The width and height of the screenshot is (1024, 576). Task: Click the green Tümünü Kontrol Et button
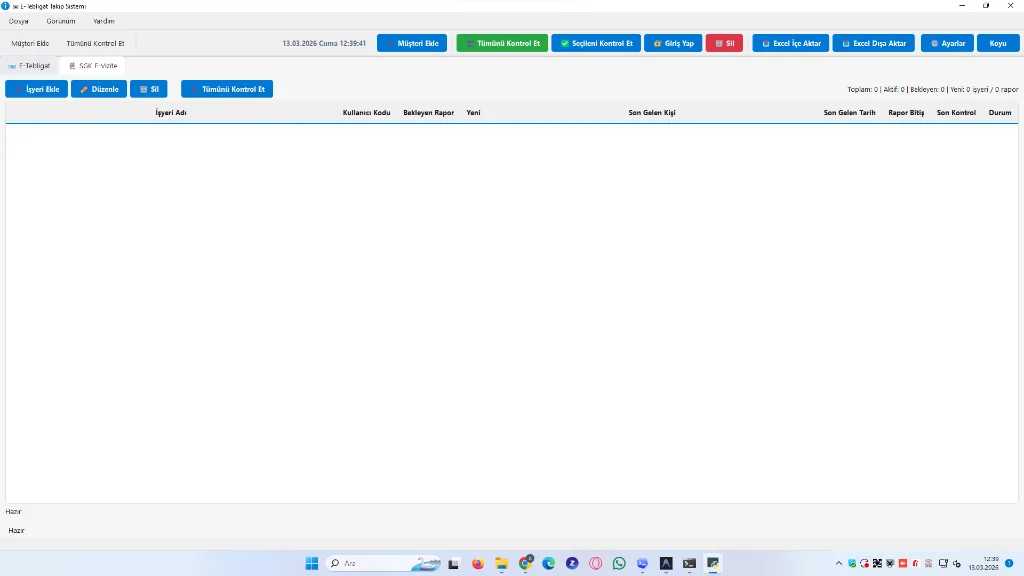[x=502, y=44]
